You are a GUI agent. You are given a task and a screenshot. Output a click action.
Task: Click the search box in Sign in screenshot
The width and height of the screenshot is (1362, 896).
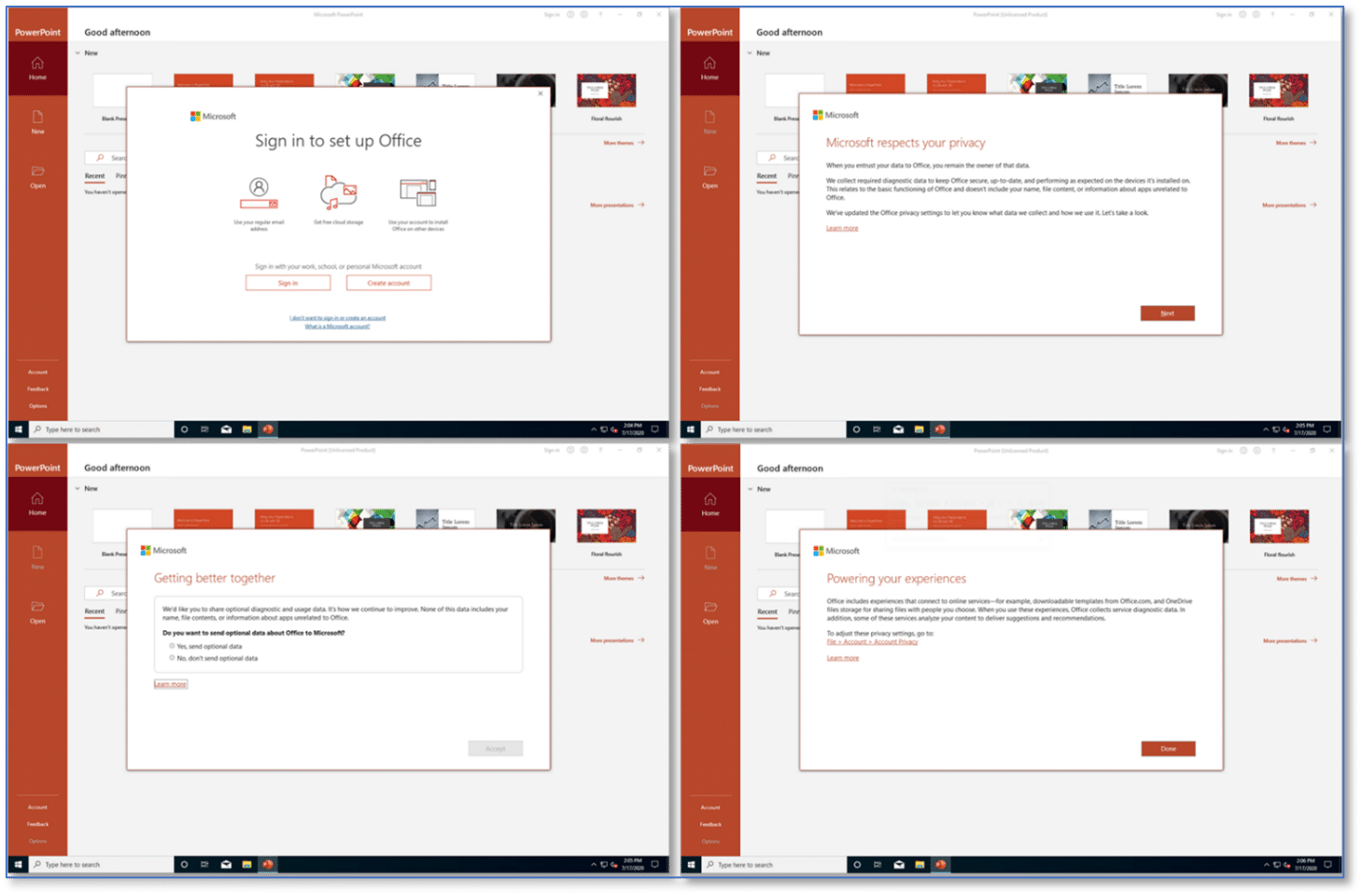click(x=106, y=158)
